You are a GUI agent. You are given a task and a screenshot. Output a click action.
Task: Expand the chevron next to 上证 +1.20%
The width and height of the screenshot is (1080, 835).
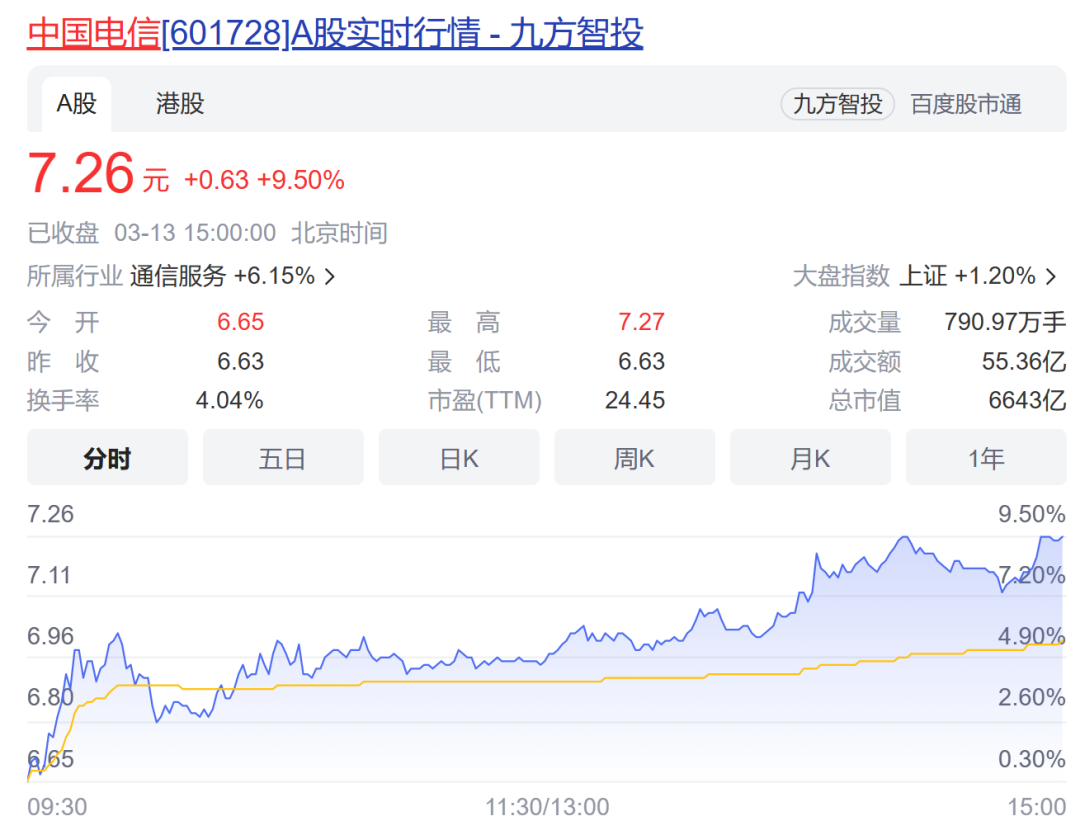pyautogui.click(x=1051, y=277)
